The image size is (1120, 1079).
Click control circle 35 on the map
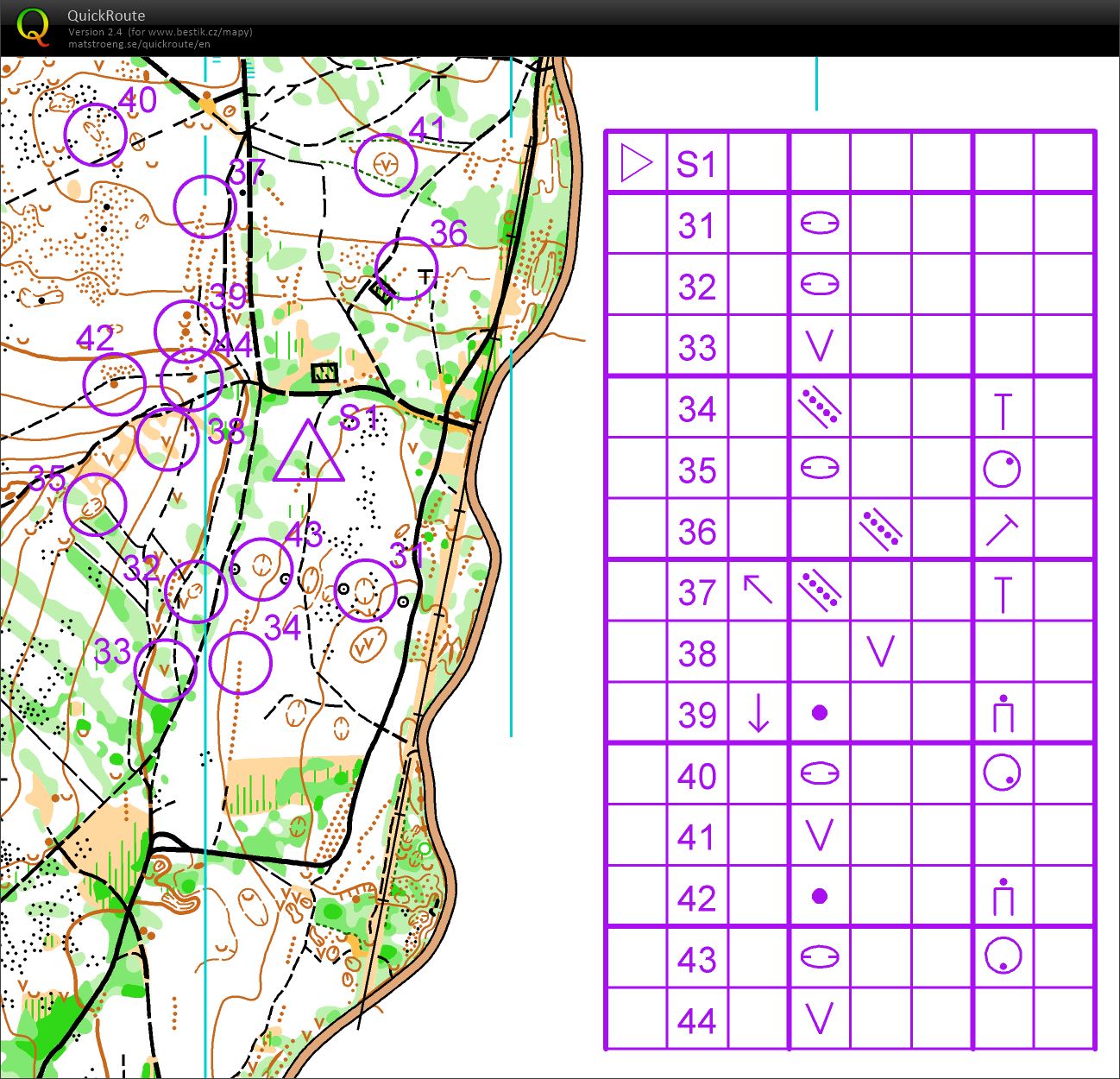coord(95,505)
